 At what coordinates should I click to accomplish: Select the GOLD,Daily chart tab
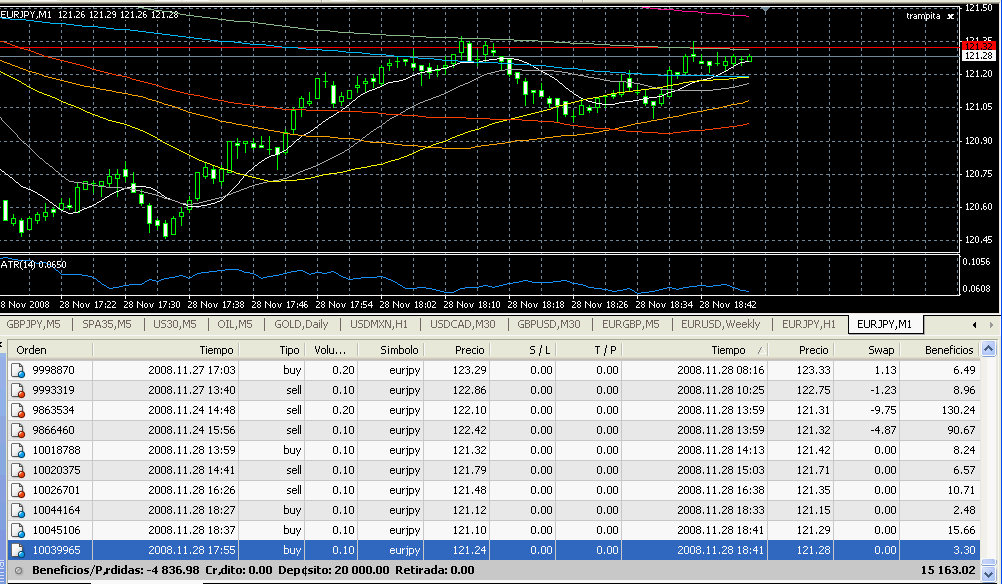point(301,324)
